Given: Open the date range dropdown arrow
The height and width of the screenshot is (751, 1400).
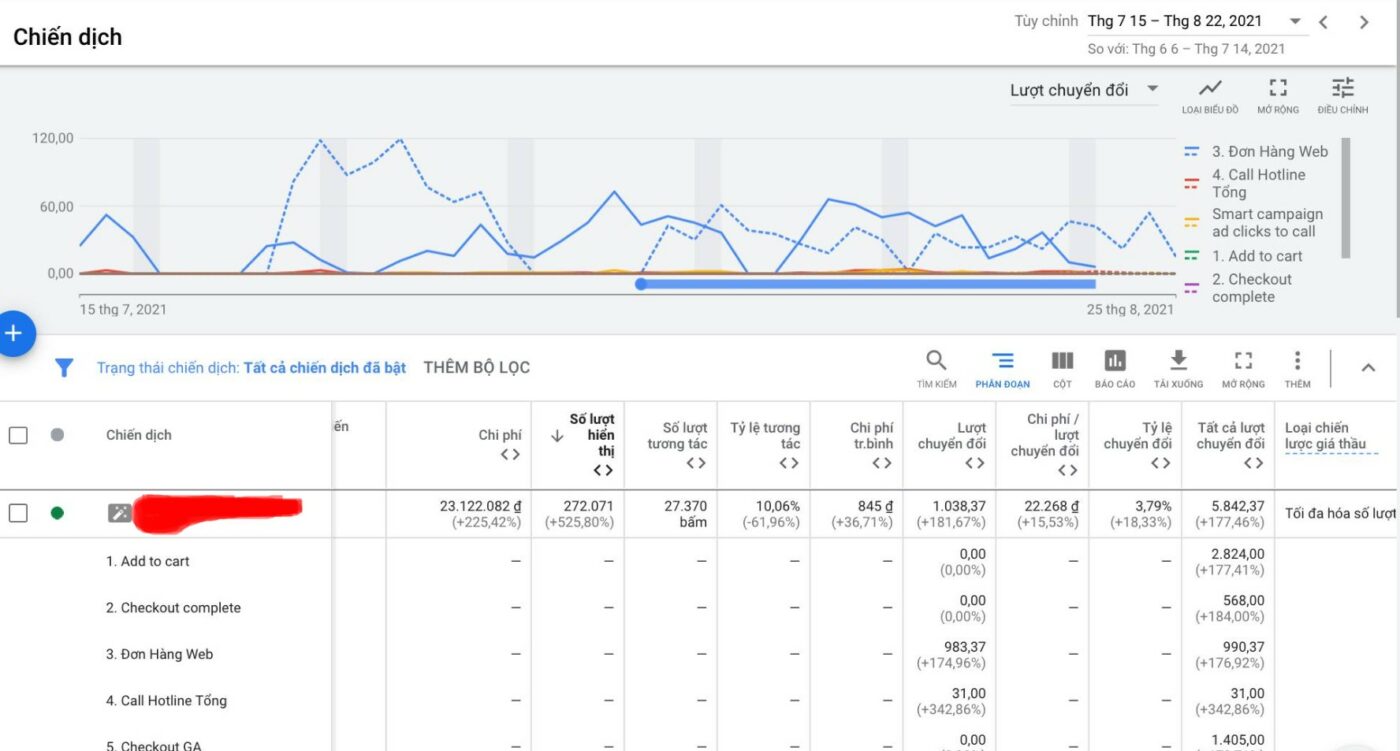Looking at the screenshot, I should [1295, 21].
